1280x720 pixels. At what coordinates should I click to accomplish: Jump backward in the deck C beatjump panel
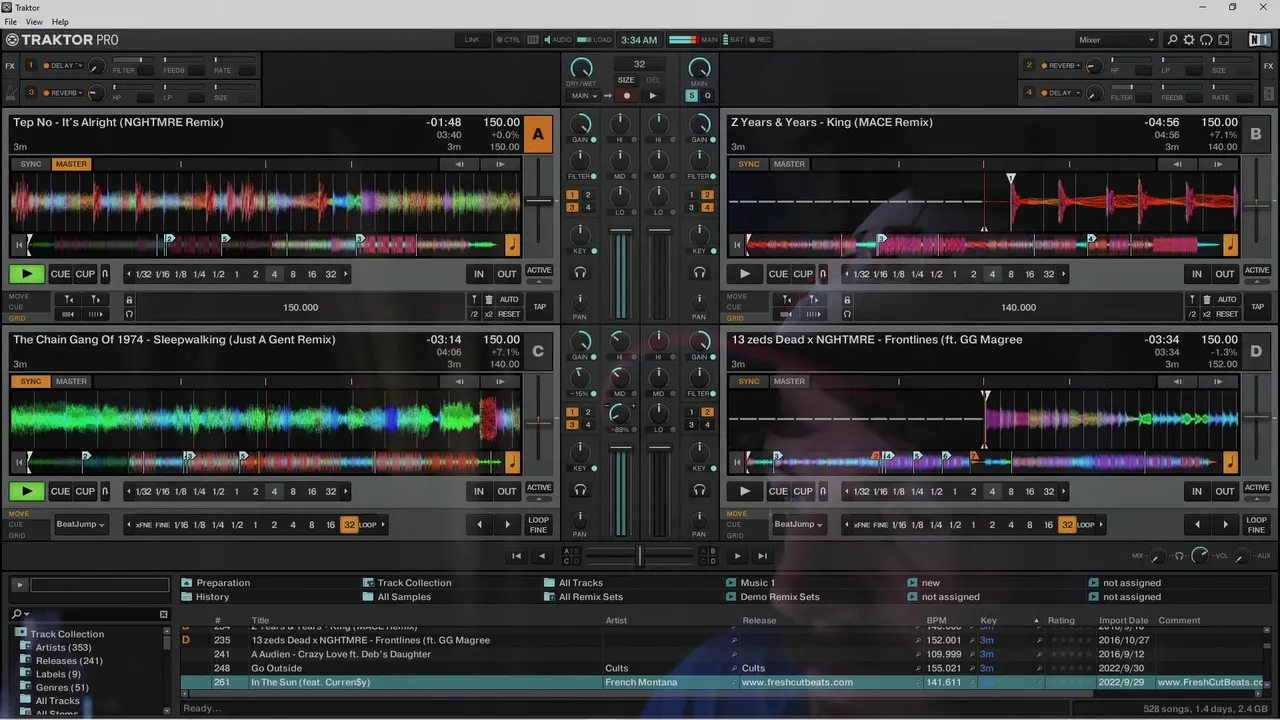pyautogui.click(x=479, y=524)
